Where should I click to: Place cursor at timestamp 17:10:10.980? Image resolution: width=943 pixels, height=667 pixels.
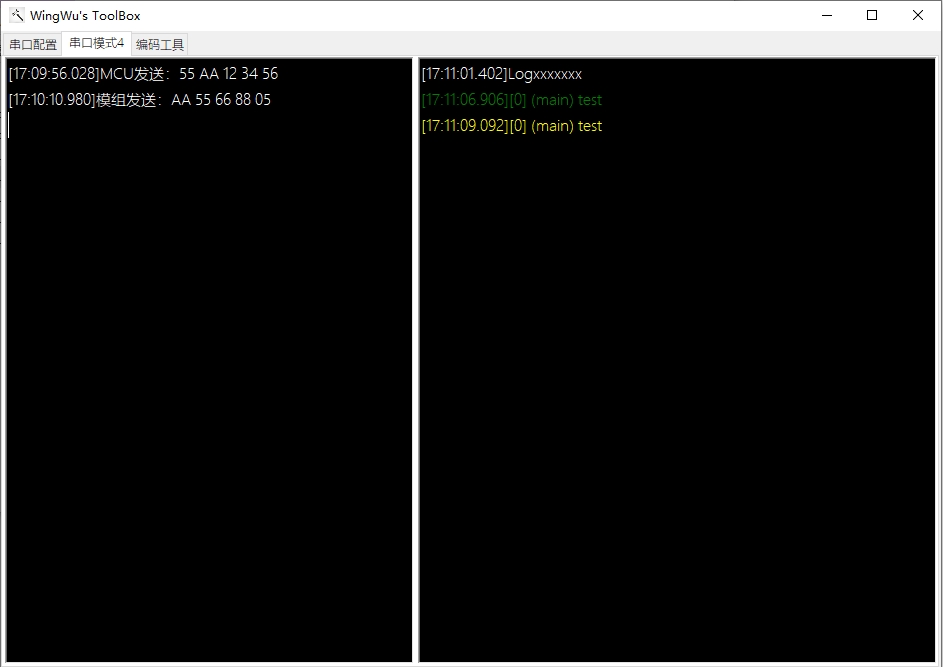(x=52, y=100)
